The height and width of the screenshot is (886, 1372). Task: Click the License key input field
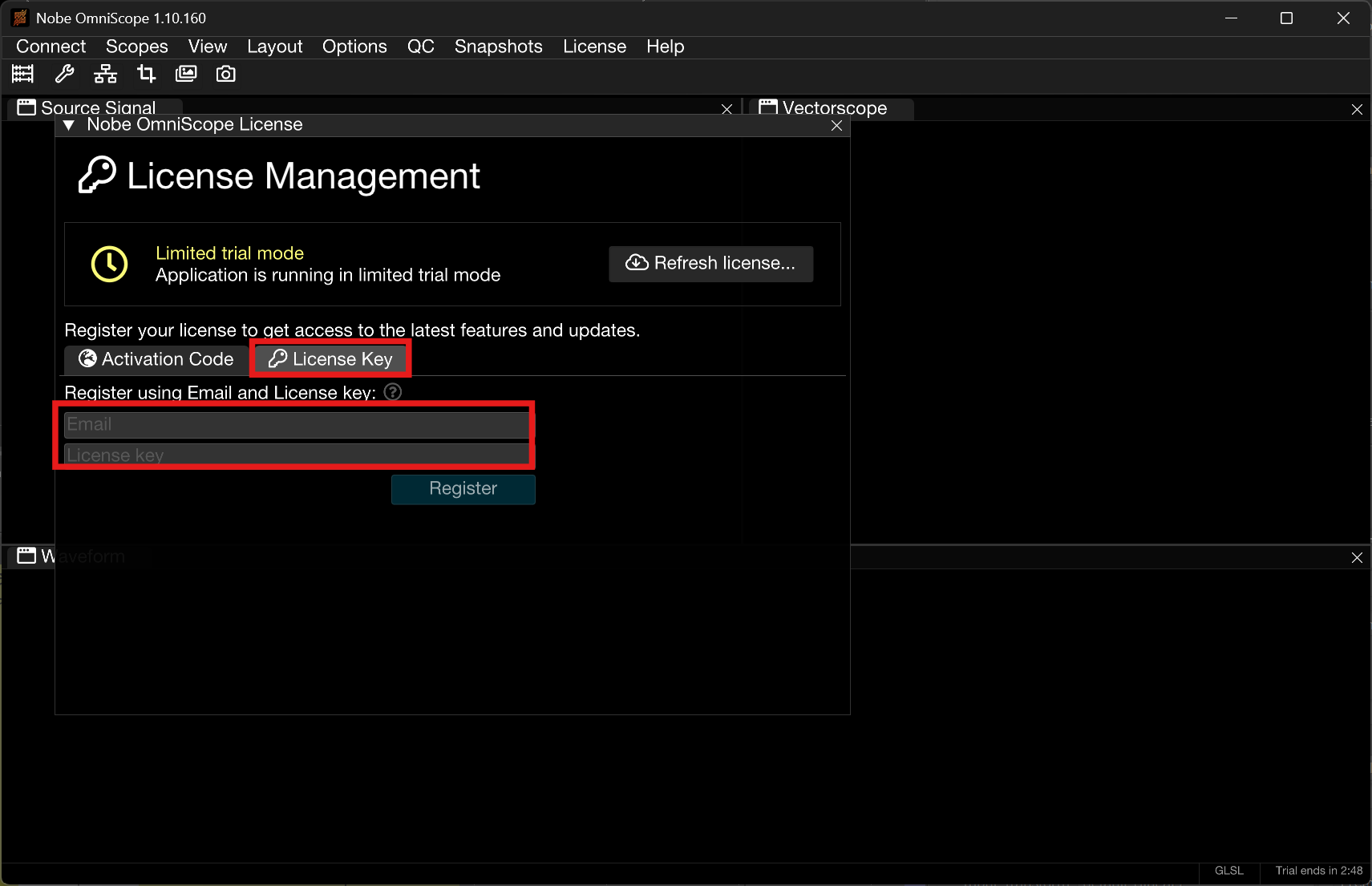click(297, 455)
